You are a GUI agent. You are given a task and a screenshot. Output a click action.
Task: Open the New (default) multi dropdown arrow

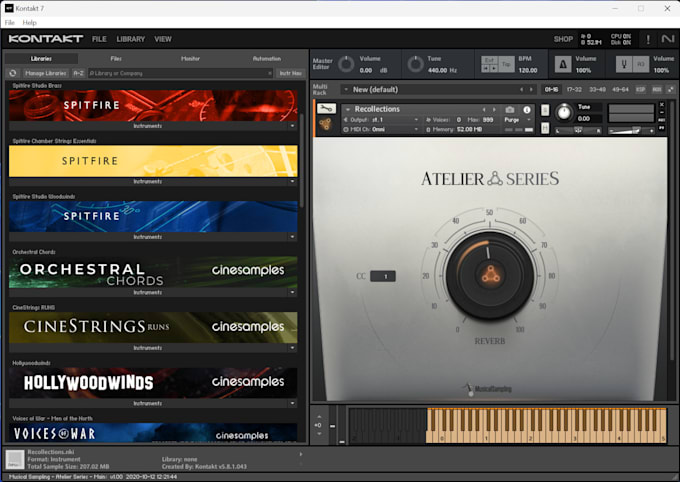click(346, 89)
